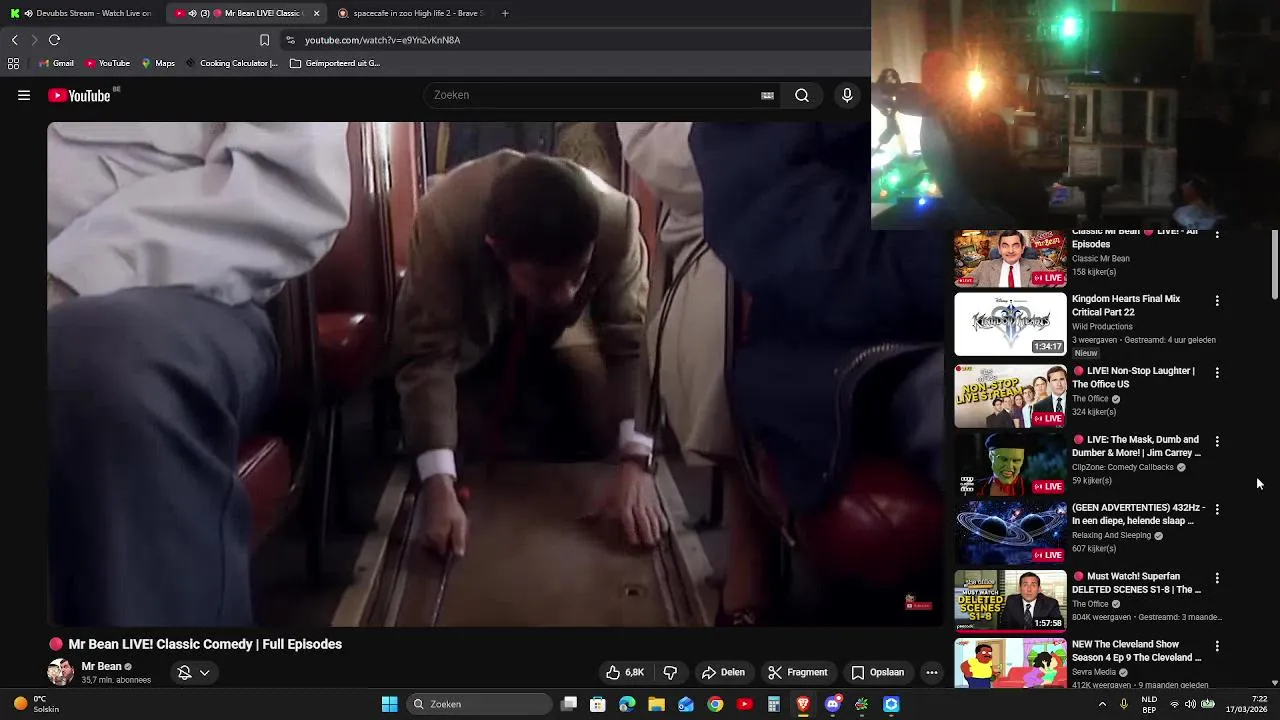Reload the page with the refresh icon
Viewport: 1280px width, 720px height.
click(54, 40)
